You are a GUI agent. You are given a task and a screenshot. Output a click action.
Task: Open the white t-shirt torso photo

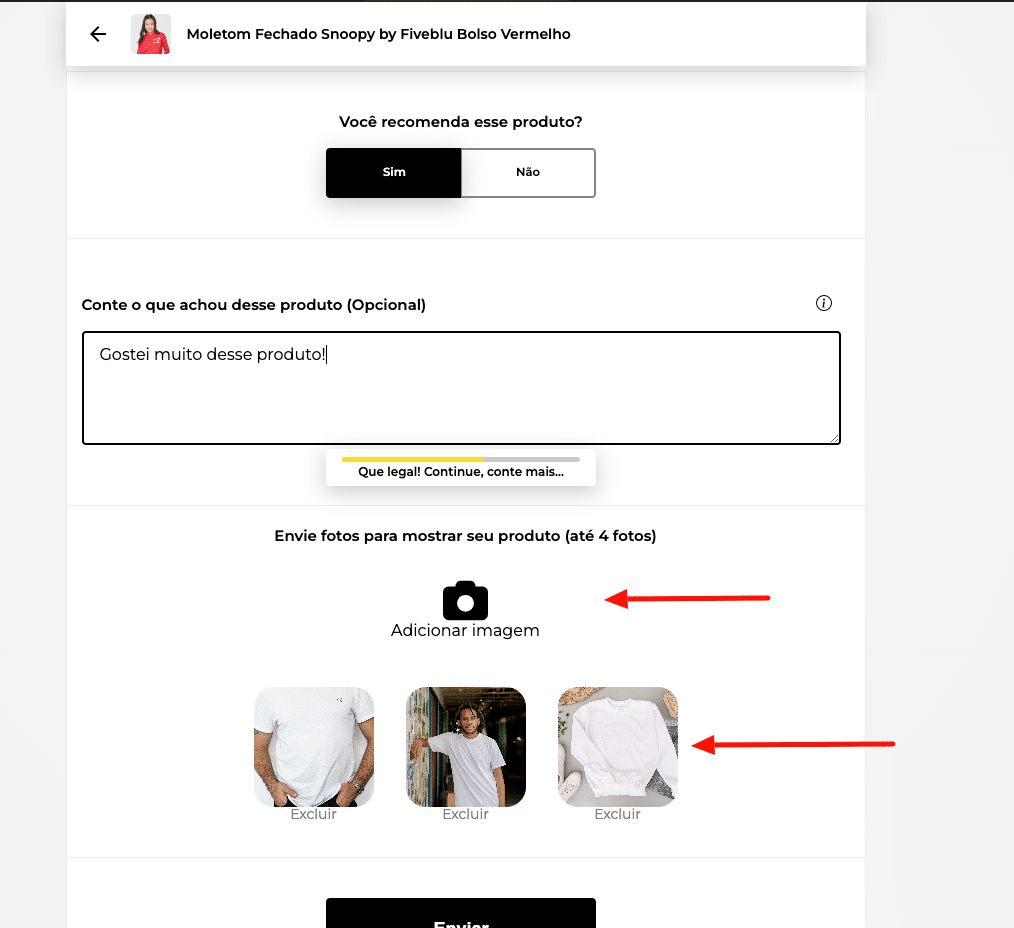tap(314, 747)
